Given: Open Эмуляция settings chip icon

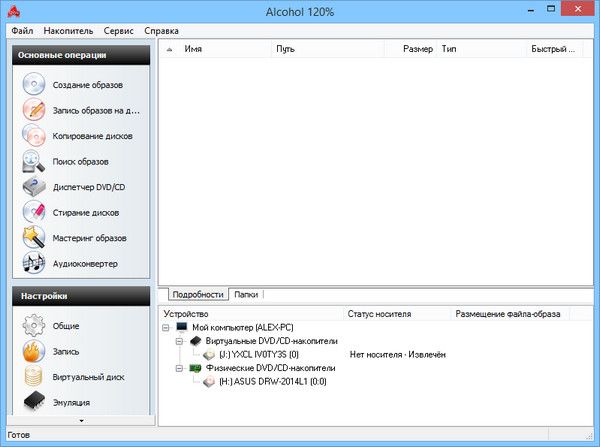Looking at the screenshot, I should [35, 402].
